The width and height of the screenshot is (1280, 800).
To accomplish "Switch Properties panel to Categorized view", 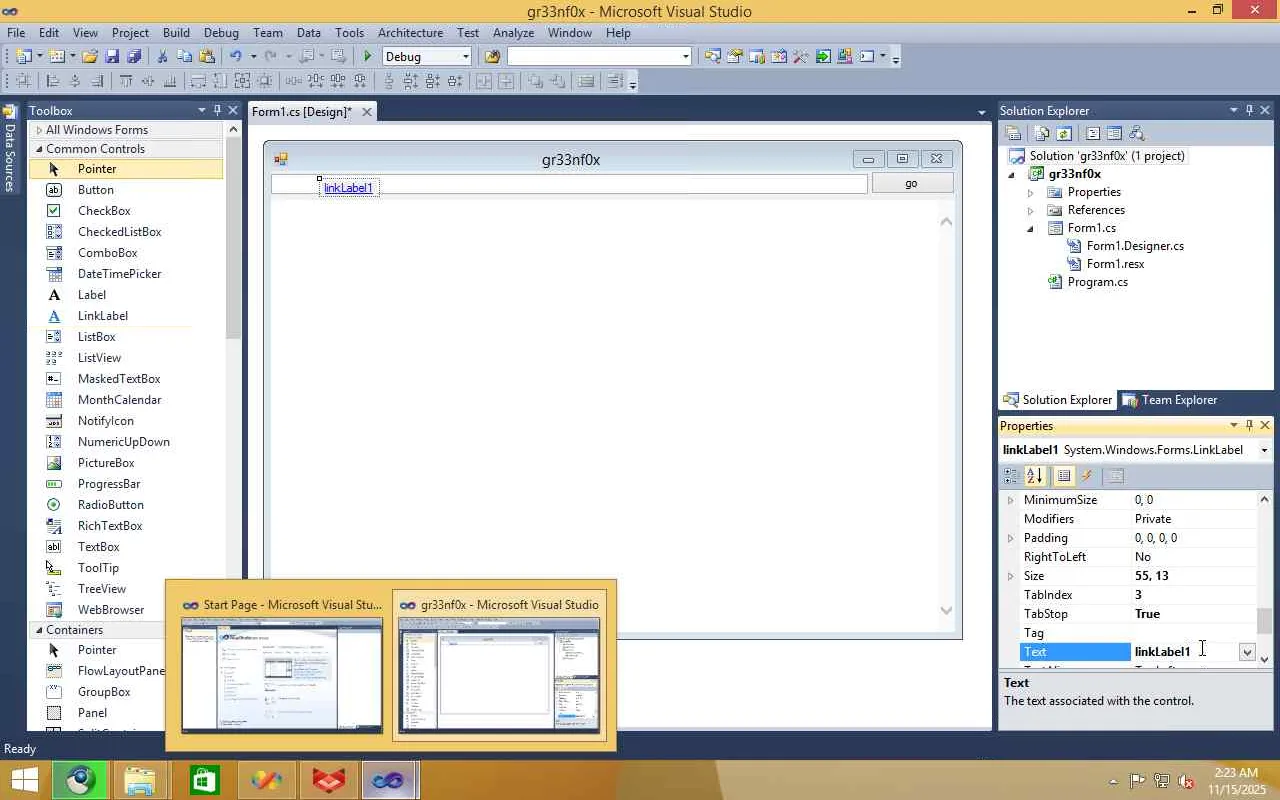I will pyautogui.click(x=1012, y=476).
